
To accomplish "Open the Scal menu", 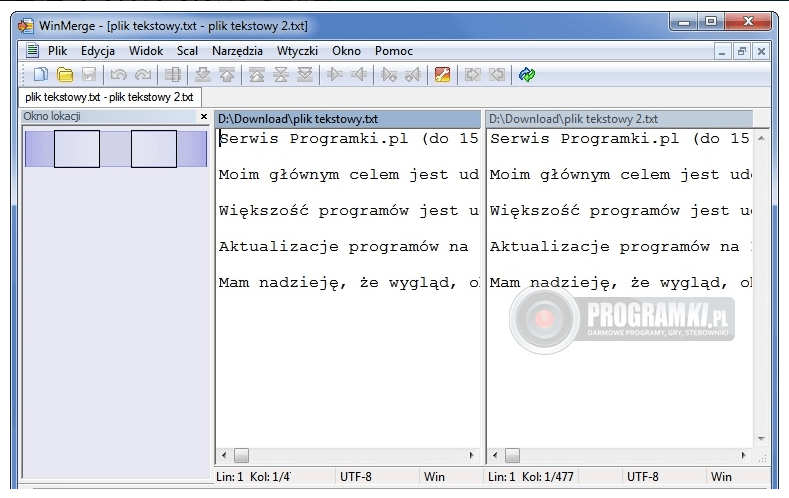I will (187, 51).
